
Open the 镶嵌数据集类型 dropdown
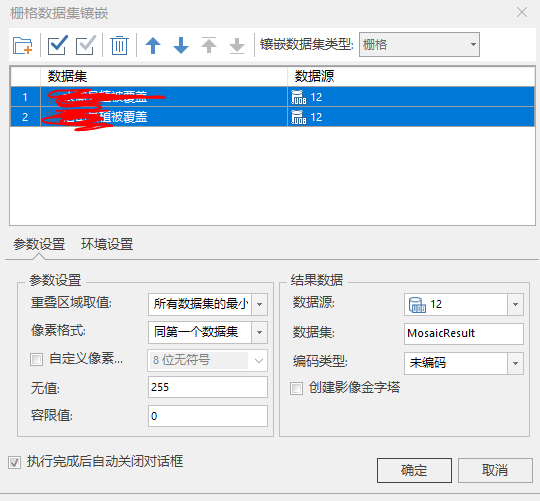(419, 44)
